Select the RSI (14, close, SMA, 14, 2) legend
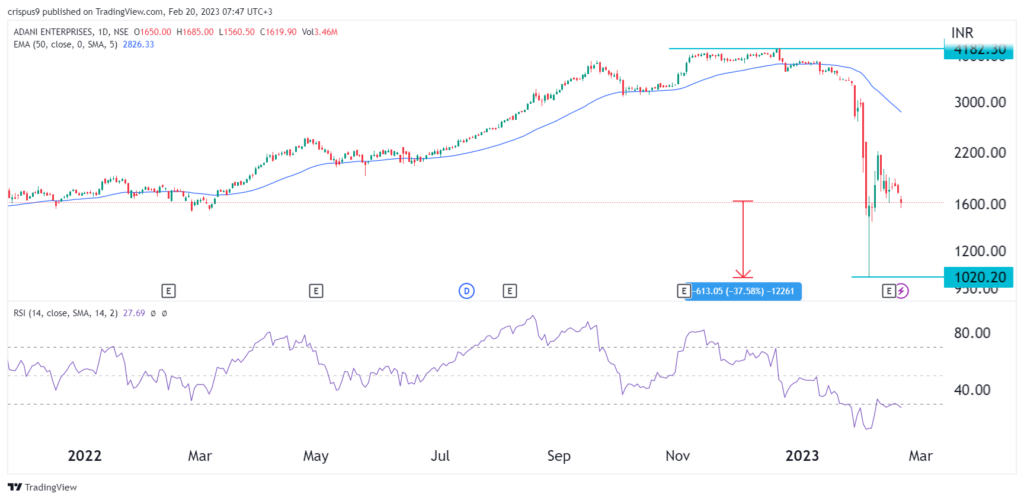Image resolution: width=1024 pixels, height=500 pixels. pyautogui.click(x=64, y=313)
